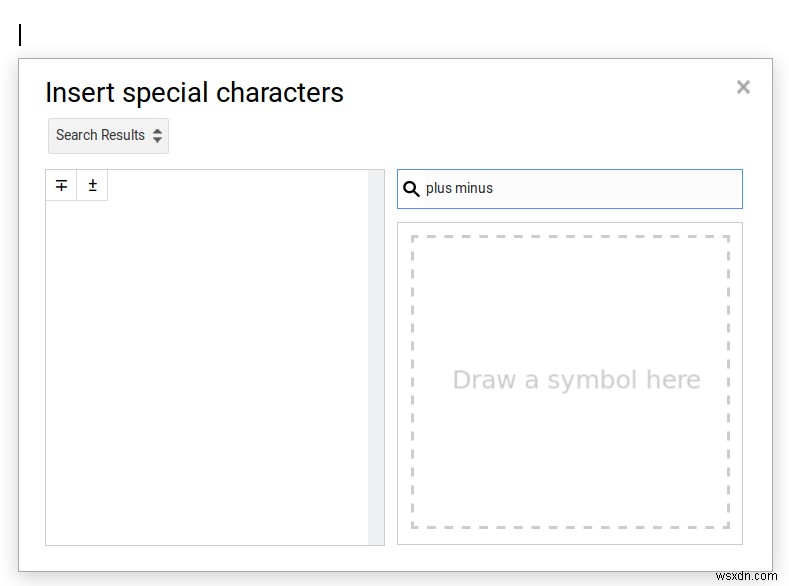Screen dimensions: 789x586
Task: Click inside the dashed drawing canvas
Action: tap(570, 300)
